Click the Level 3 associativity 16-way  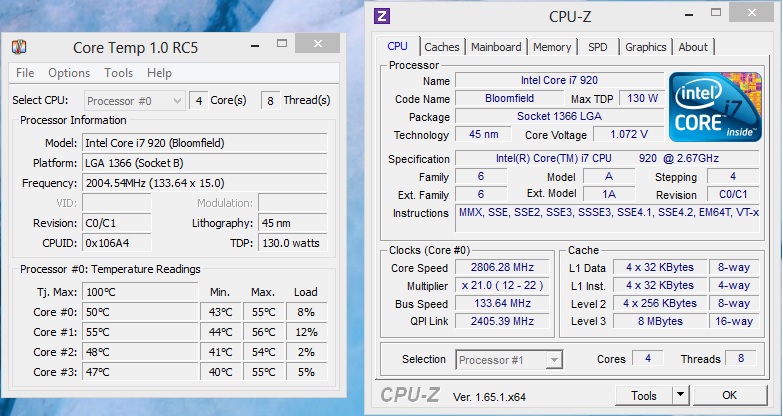pos(734,321)
